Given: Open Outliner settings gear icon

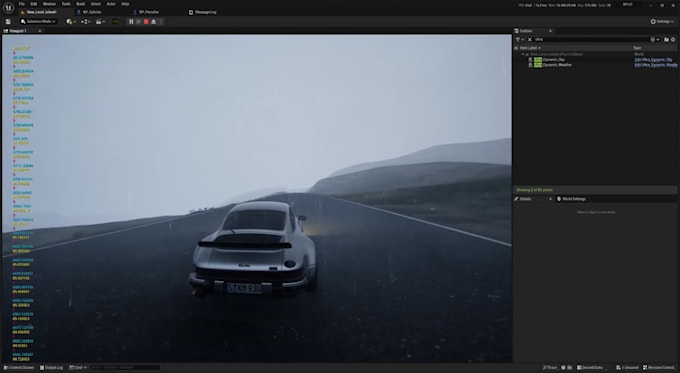Looking at the screenshot, I should click(x=673, y=39).
